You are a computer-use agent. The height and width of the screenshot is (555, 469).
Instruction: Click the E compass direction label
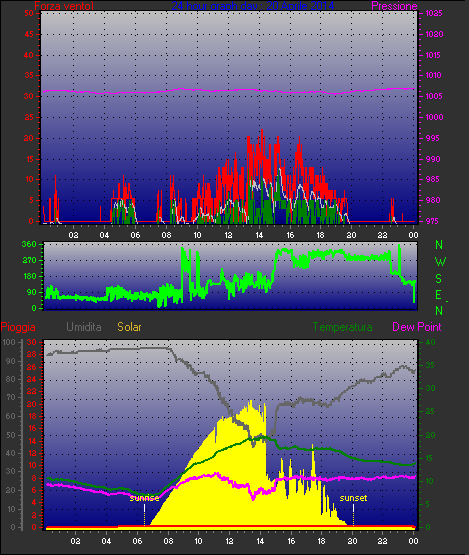click(x=438, y=294)
